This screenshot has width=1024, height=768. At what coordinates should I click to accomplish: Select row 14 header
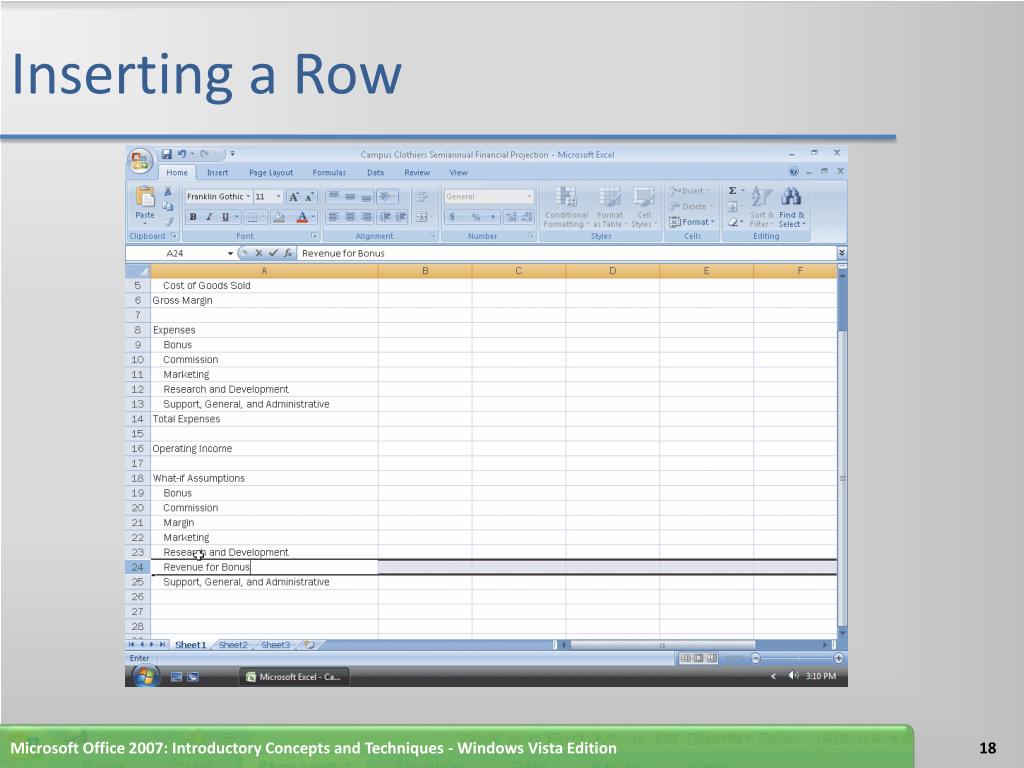click(x=137, y=419)
